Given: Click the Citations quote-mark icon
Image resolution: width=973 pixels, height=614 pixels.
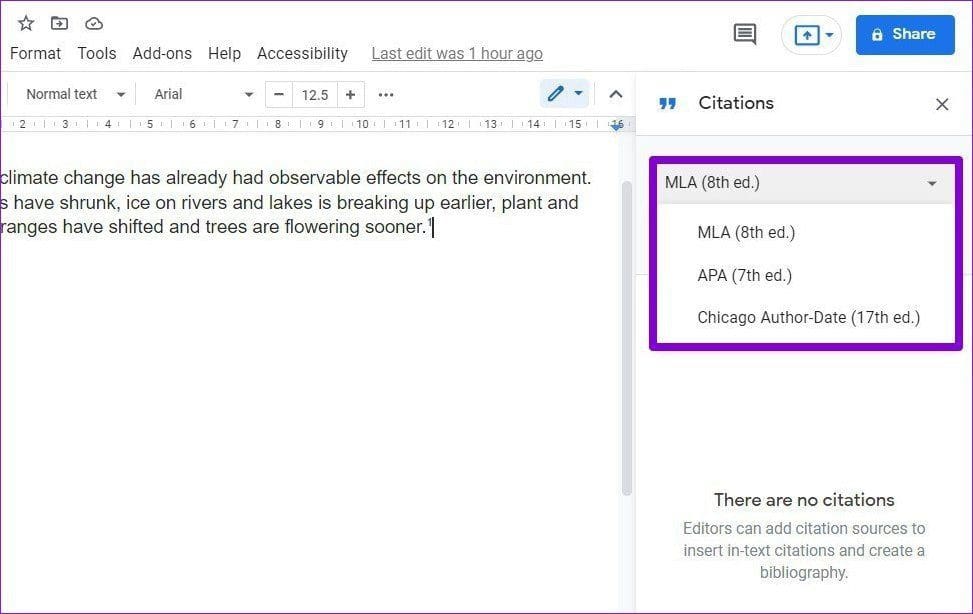Looking at the screenshot, I should pos(668,103).
